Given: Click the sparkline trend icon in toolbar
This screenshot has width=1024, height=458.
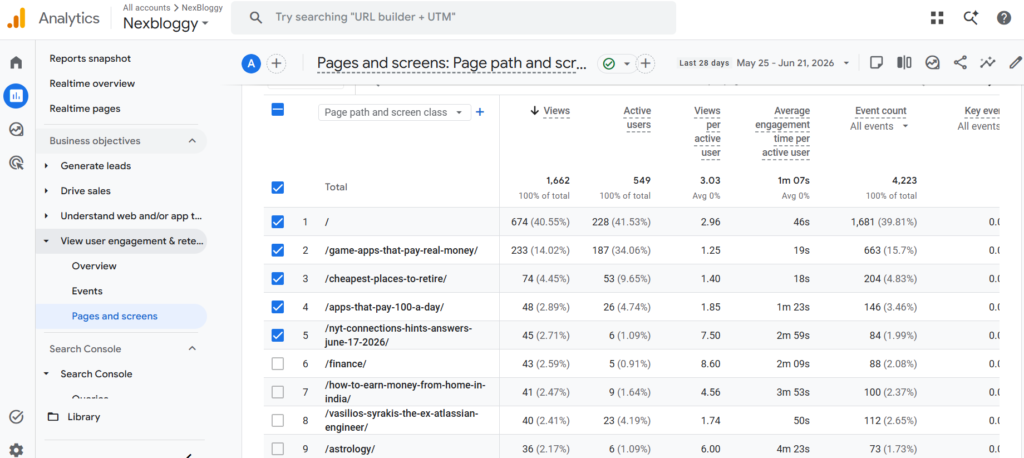Looking at the screenshot, I should tap(987, 63).
